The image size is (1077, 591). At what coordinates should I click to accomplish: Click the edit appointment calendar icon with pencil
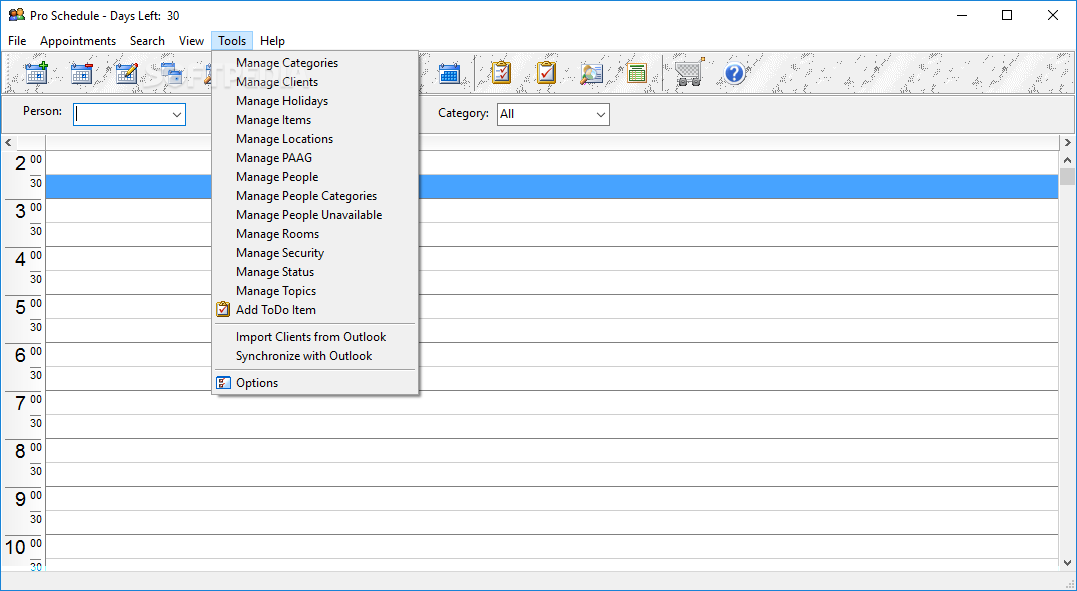[126, 73]
